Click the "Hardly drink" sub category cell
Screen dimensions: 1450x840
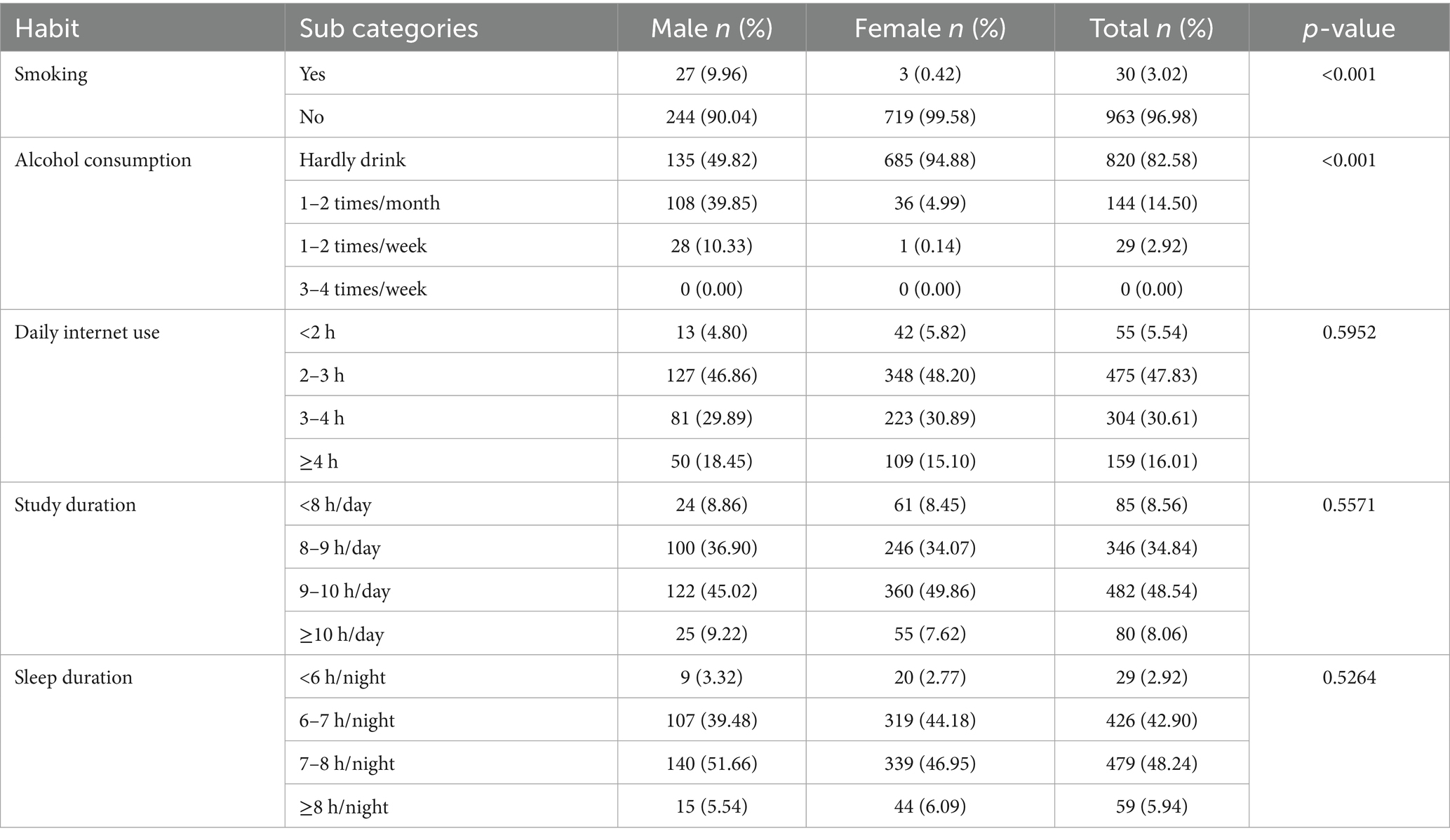(x=352, y=160)
